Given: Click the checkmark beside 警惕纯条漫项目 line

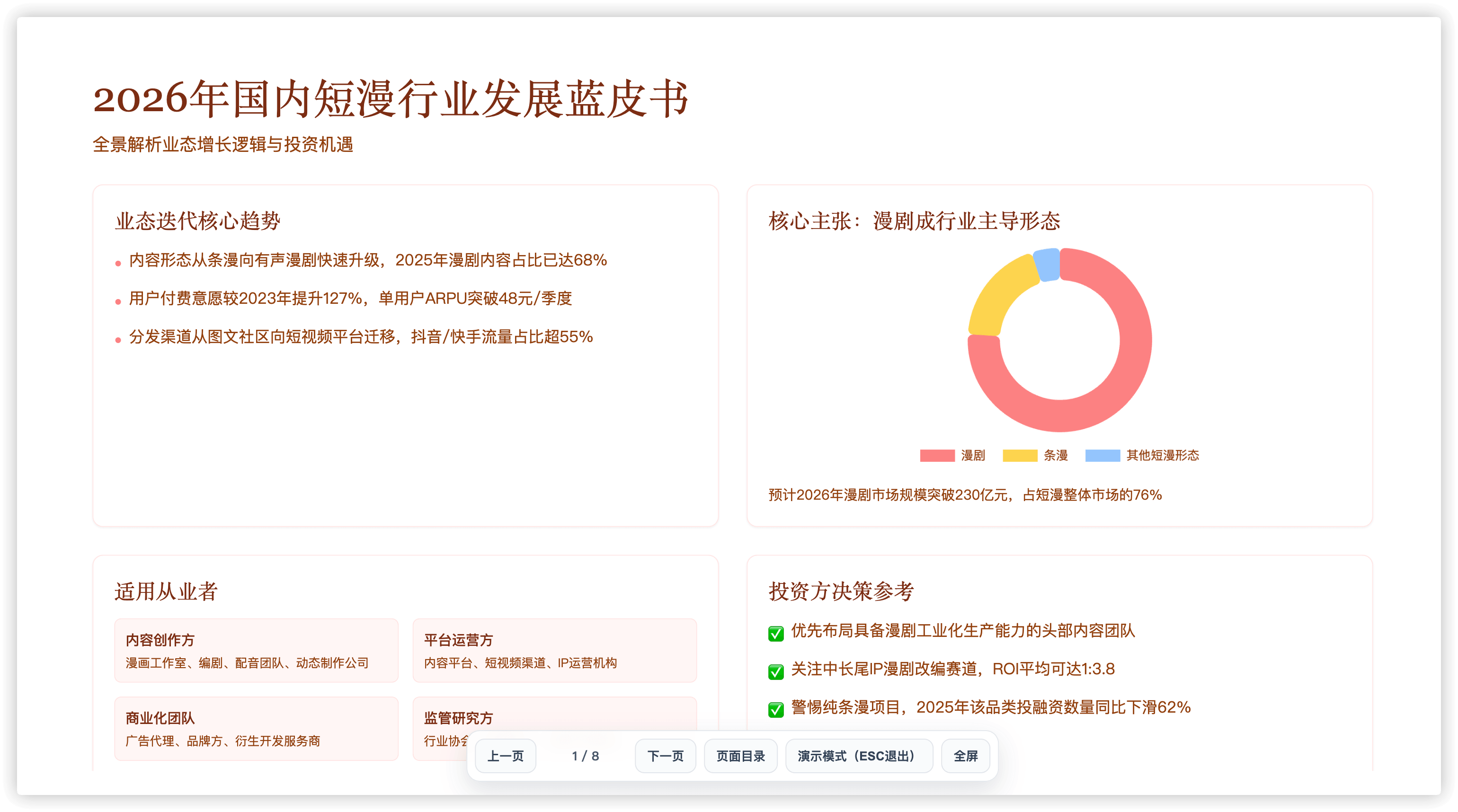Looking at the screenshot, I should 775,709.
